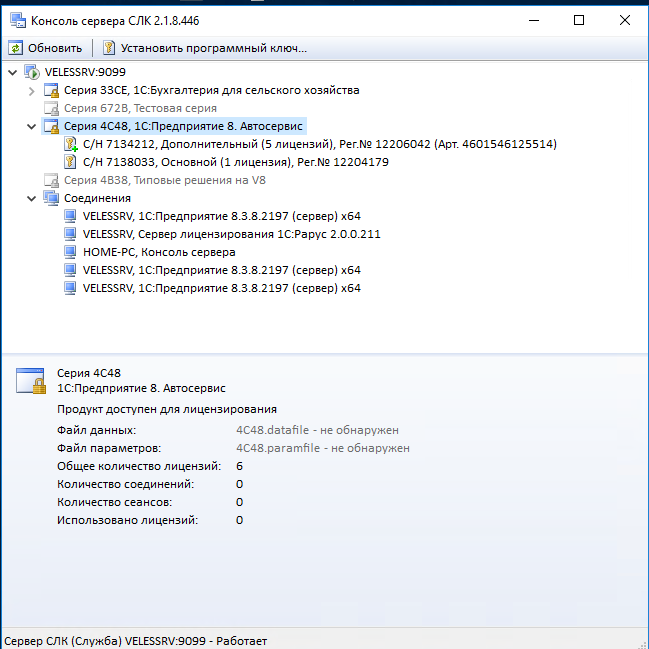Click monitor icon of last 1С:Предприятие 8.3.8.2197 connection

coord(70,288)
